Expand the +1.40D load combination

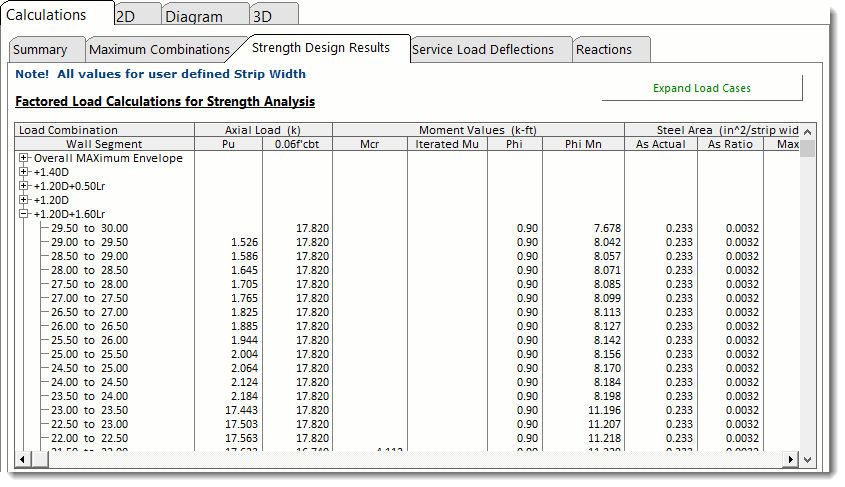pos(24,172)
